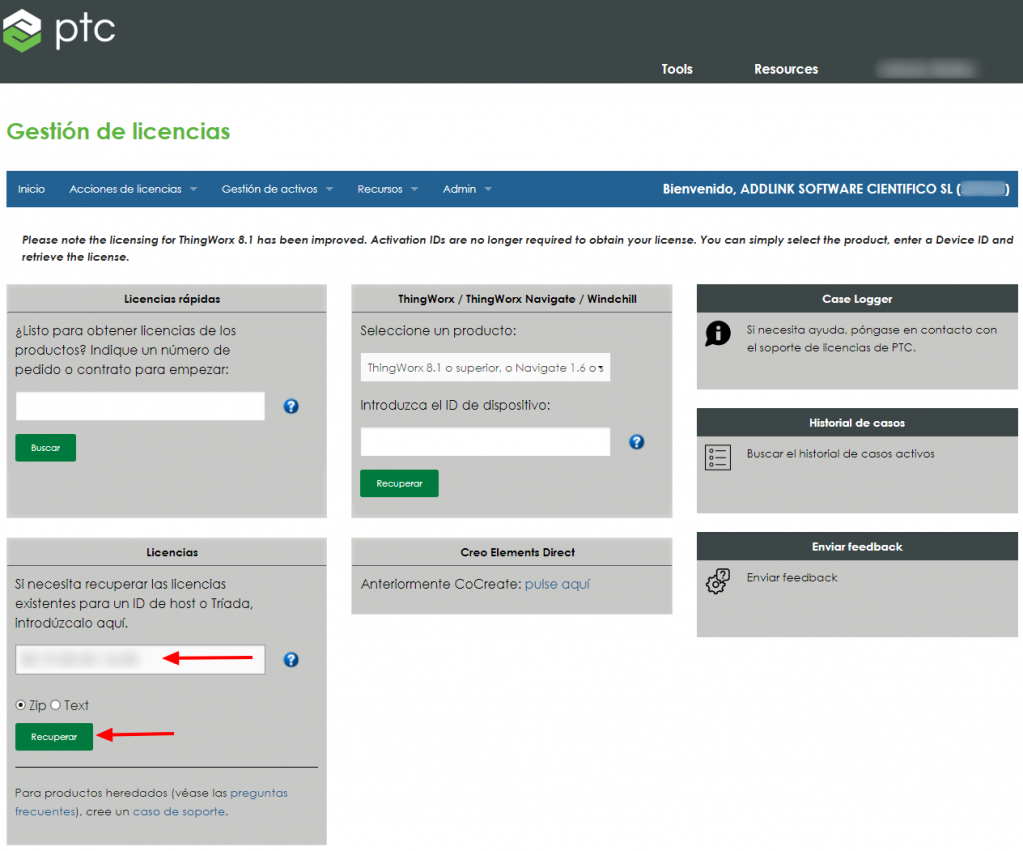
Task: Expand Acciones de licencias menu
Action: pyautogui.click(x=132, y=189)
